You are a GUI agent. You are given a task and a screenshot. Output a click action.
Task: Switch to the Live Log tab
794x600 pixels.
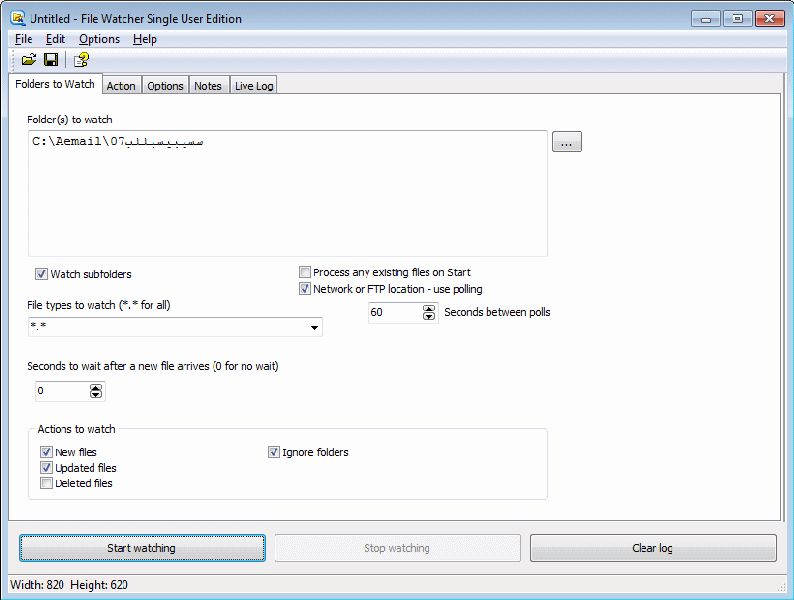254,86
